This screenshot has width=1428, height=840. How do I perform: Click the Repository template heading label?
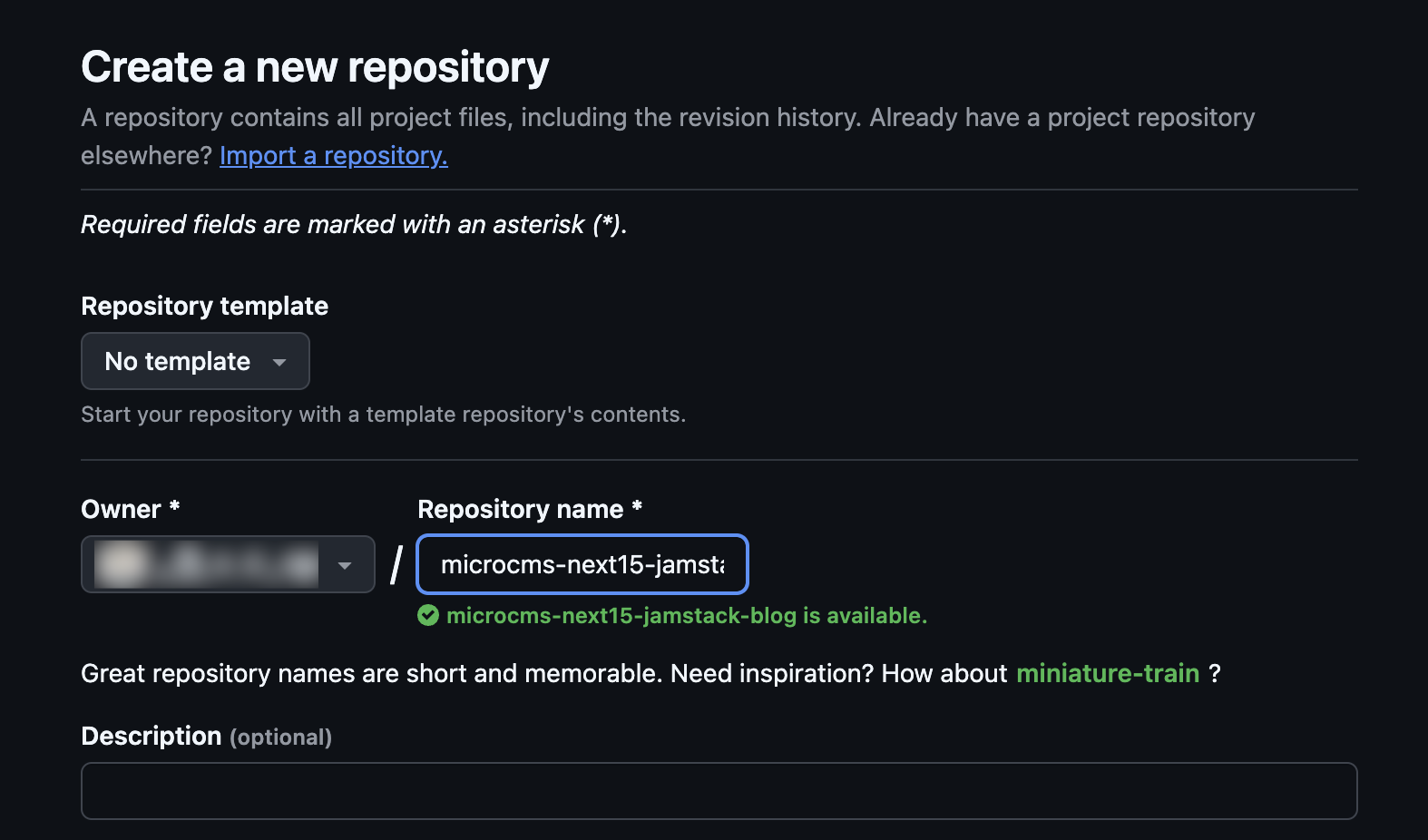[204, 307]
